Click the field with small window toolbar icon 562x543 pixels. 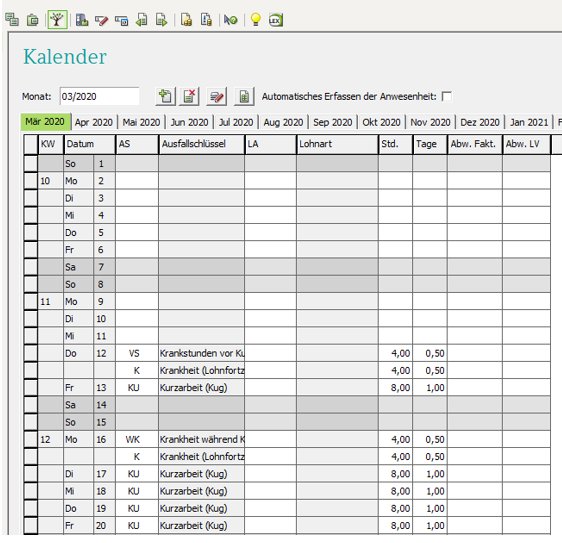pyautogui.click(x=122, y=20)
